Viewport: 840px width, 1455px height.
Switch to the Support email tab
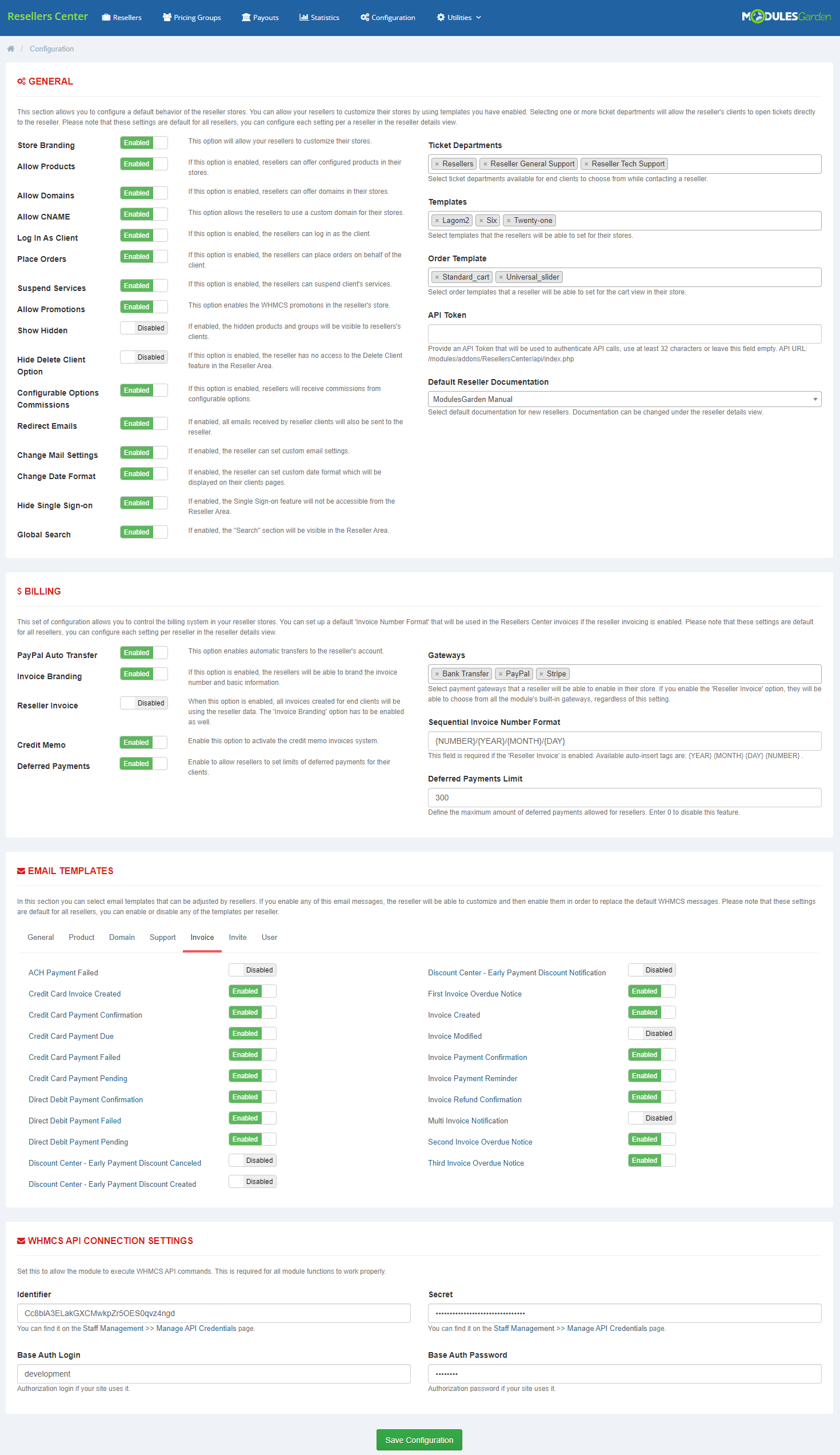tap(162, 937)
